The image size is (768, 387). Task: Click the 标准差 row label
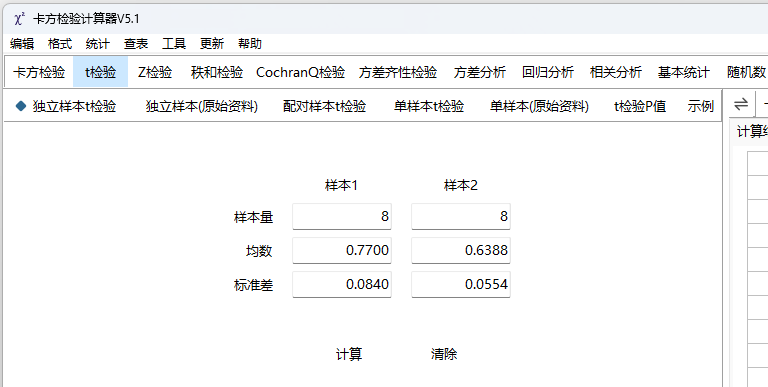(253, 285)
